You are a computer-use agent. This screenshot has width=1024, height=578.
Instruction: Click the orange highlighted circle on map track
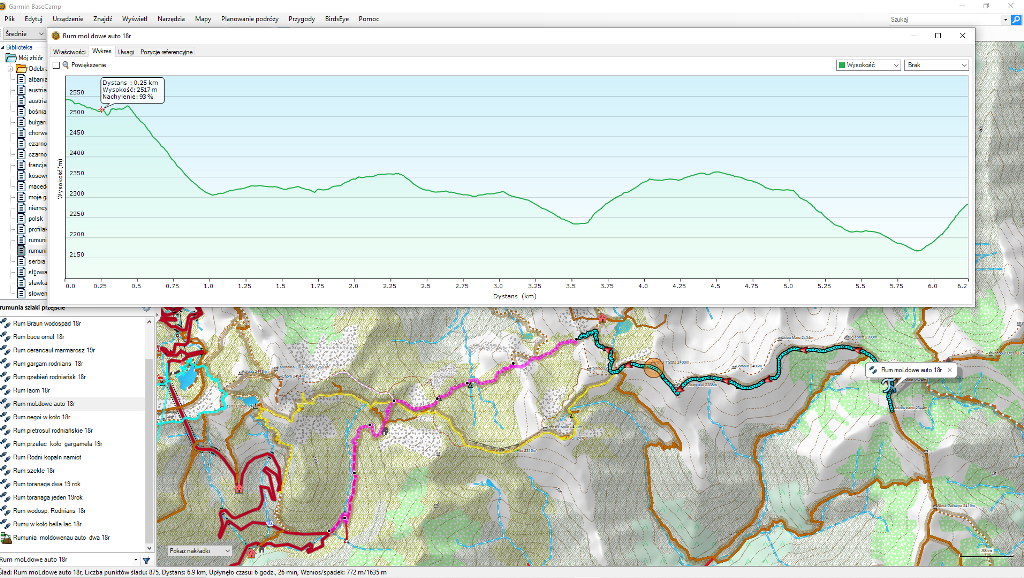click(x=653, y=368)
